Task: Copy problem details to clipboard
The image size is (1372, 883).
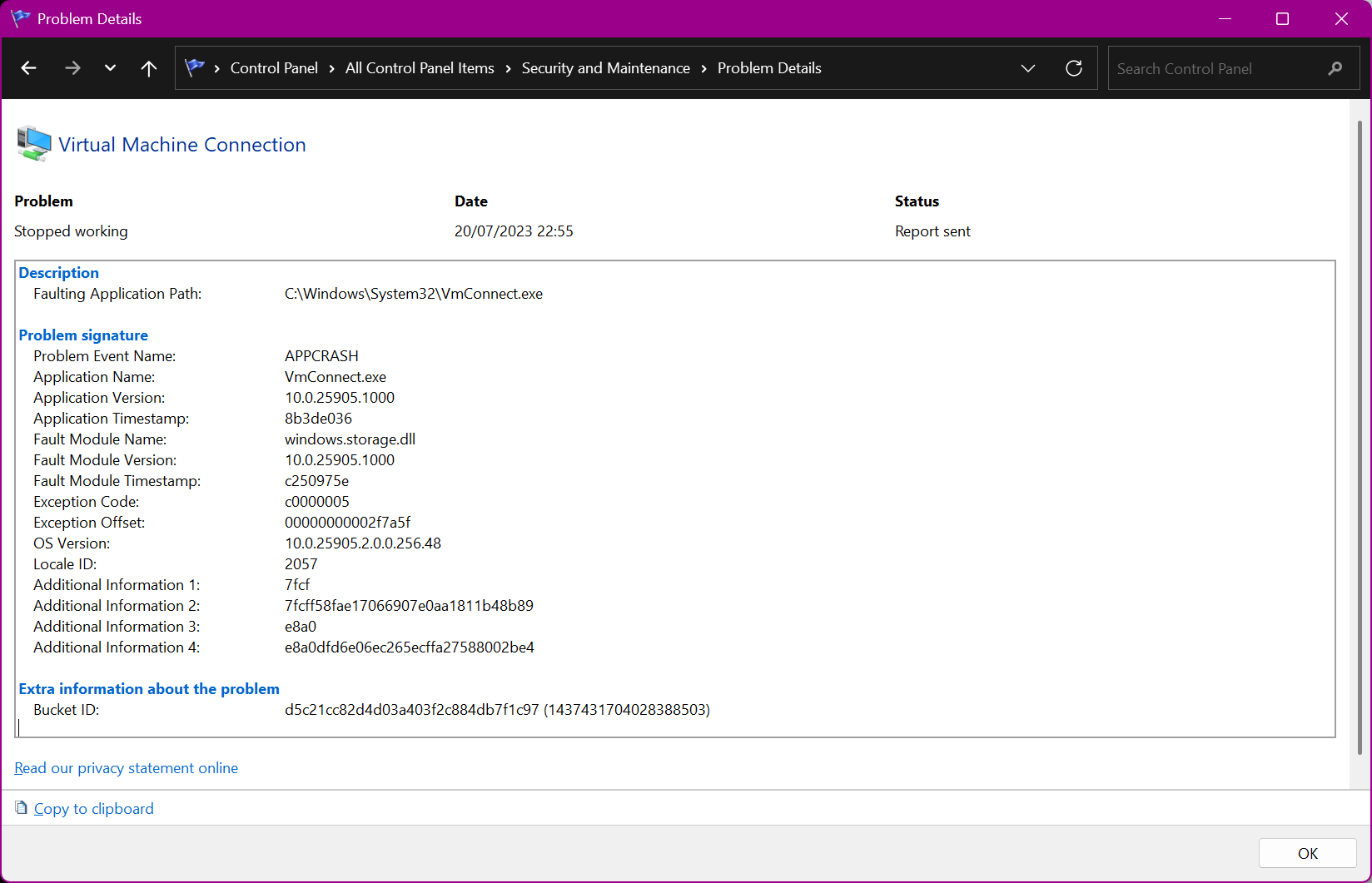Action: [94, 809]
